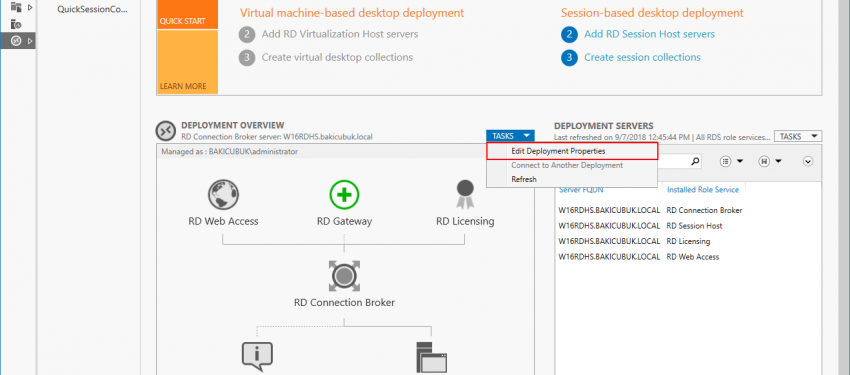
Task: Select Connect to Another Deployment menu item
Action: coord(572,165)
